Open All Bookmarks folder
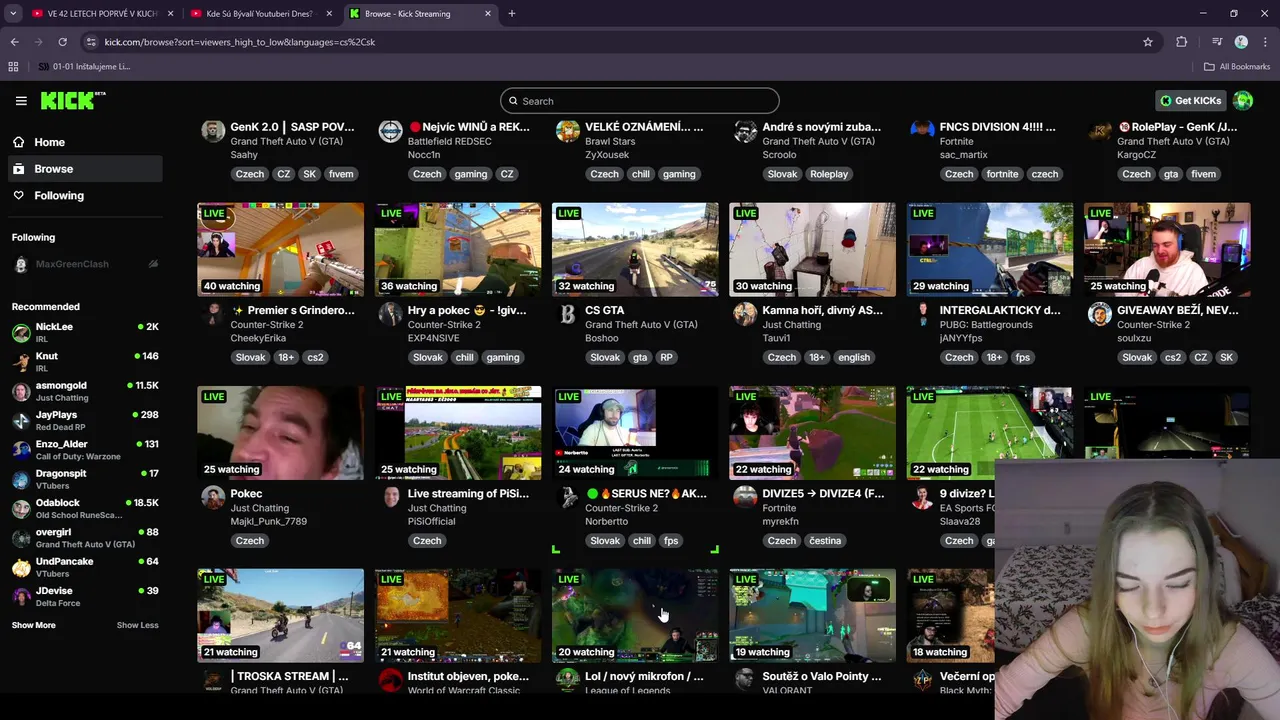The image size is (1280, 720). click(1237, 67)
